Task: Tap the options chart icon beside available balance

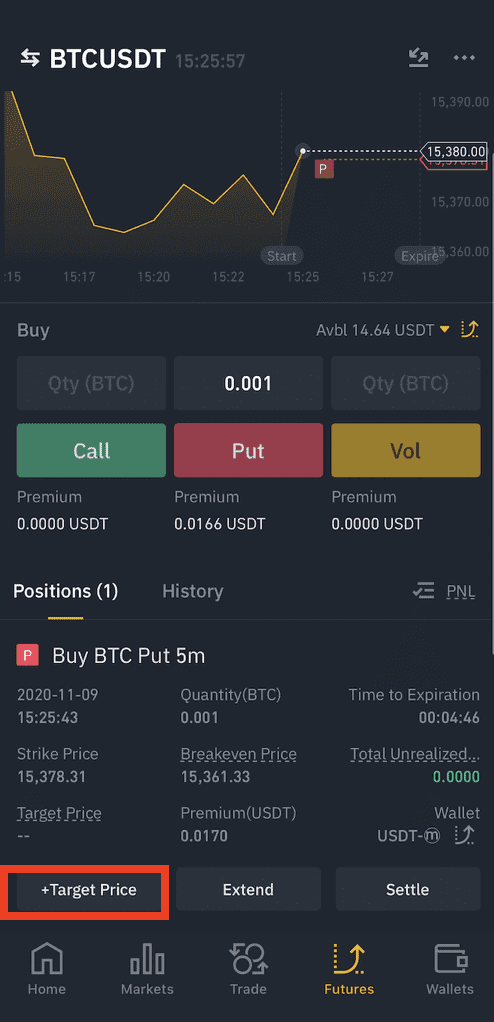Action: (470, 330)
